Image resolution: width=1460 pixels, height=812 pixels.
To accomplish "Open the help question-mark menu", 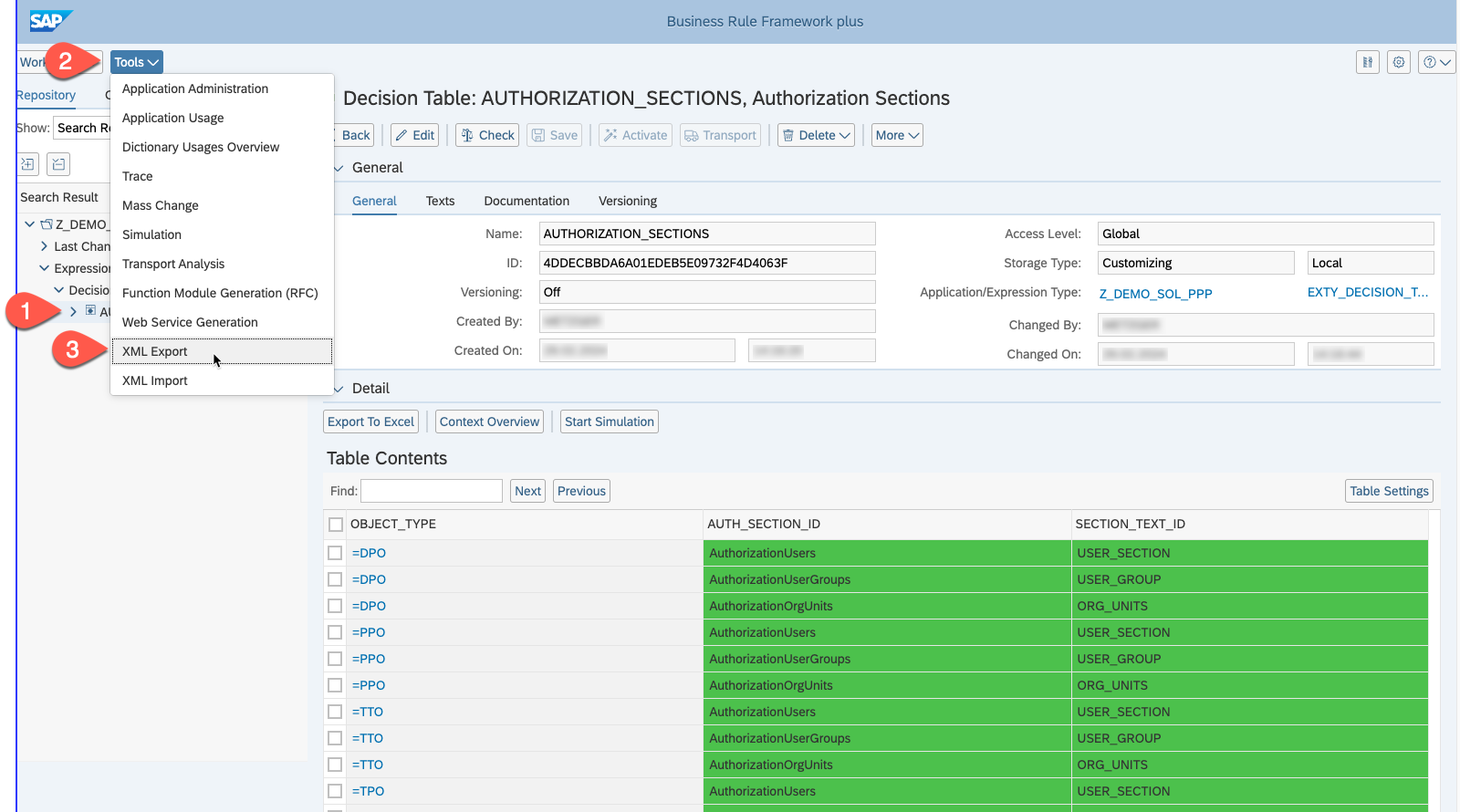I will coord(1435,62).
